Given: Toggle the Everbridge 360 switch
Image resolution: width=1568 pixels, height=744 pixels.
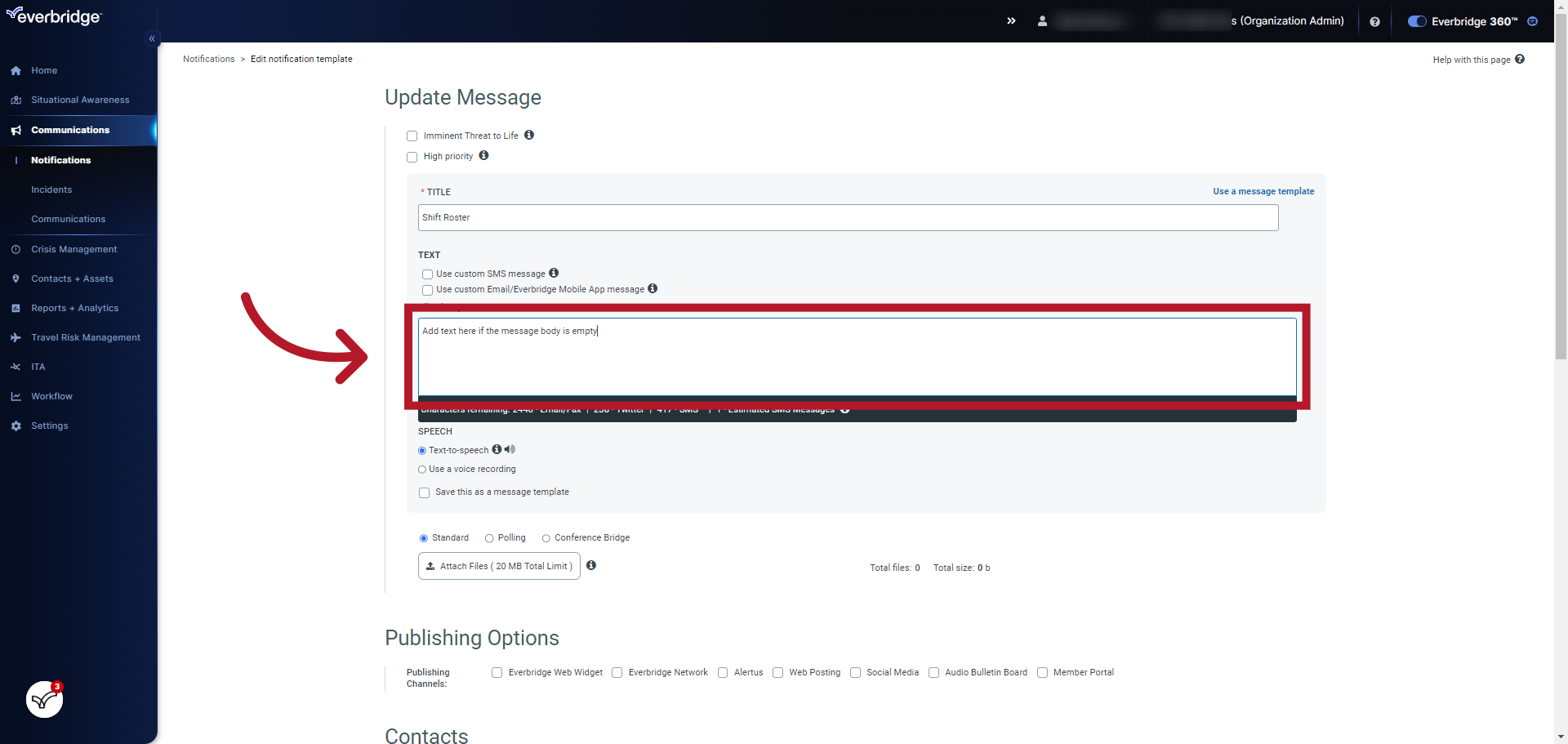Looking at the screenshot, I should 1417,20.
